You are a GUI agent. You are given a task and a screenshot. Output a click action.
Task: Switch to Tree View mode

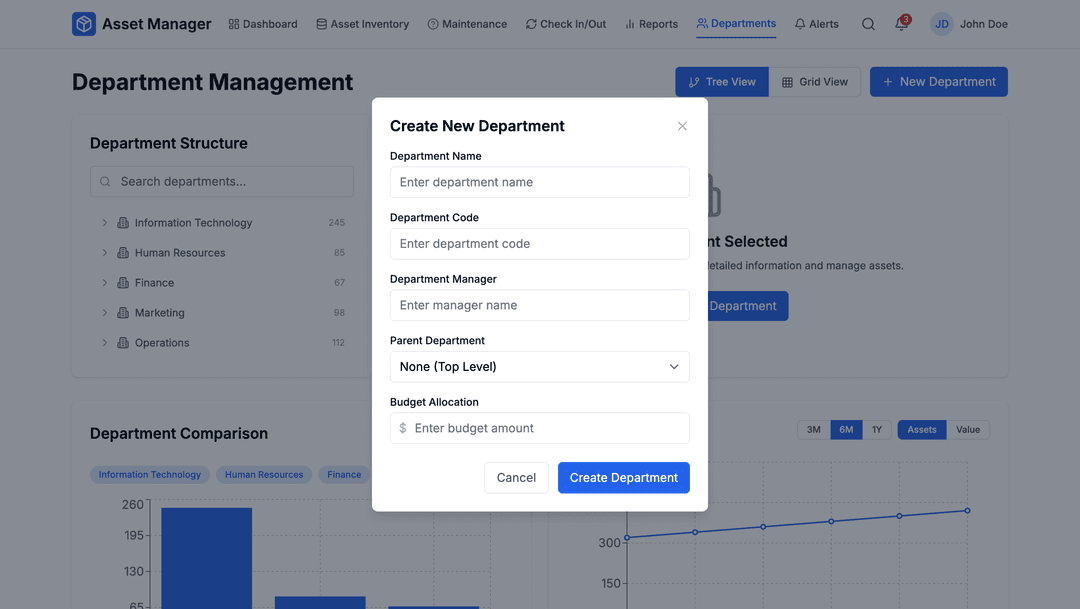[x=721, y=81]
